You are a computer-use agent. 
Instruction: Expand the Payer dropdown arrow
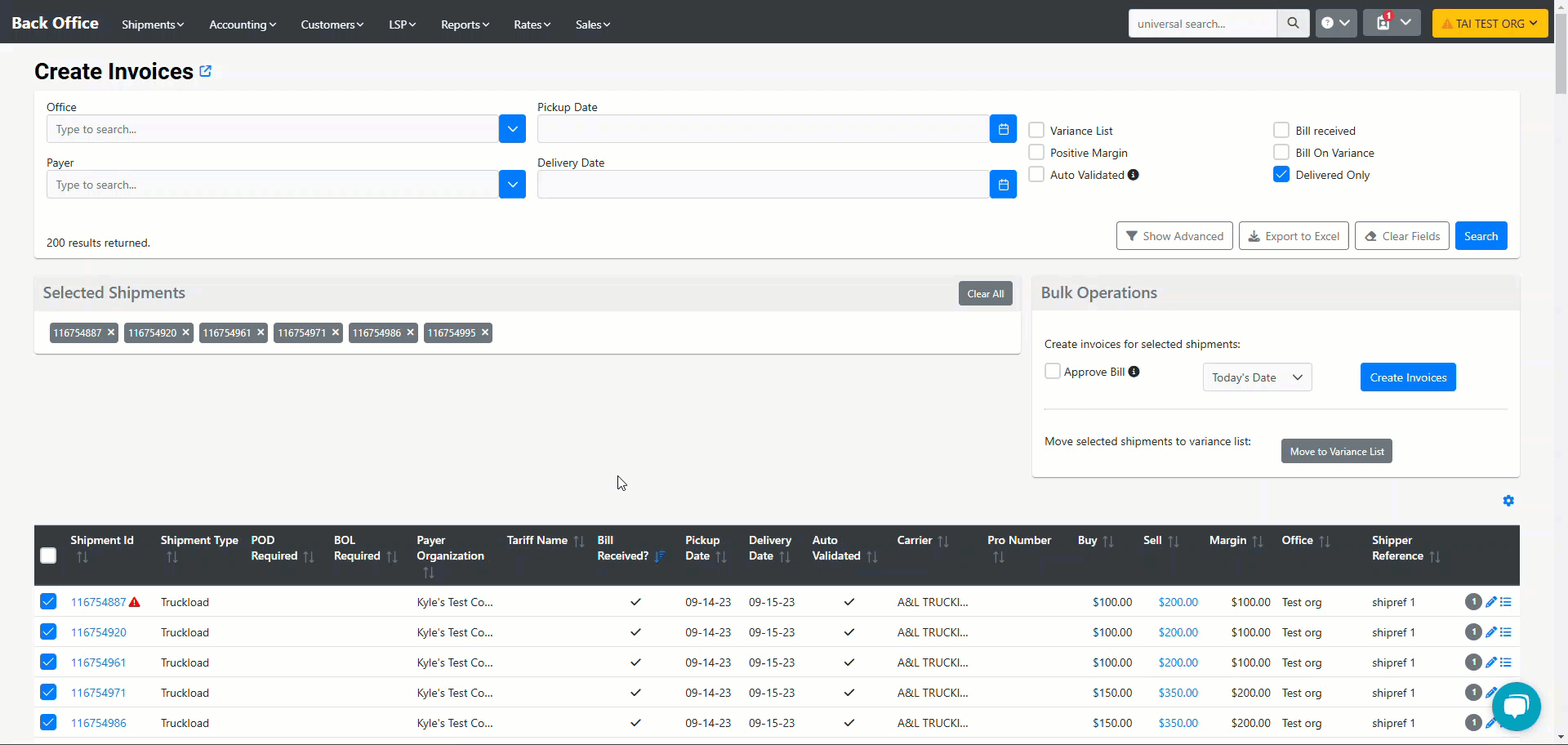coord(512,185)
